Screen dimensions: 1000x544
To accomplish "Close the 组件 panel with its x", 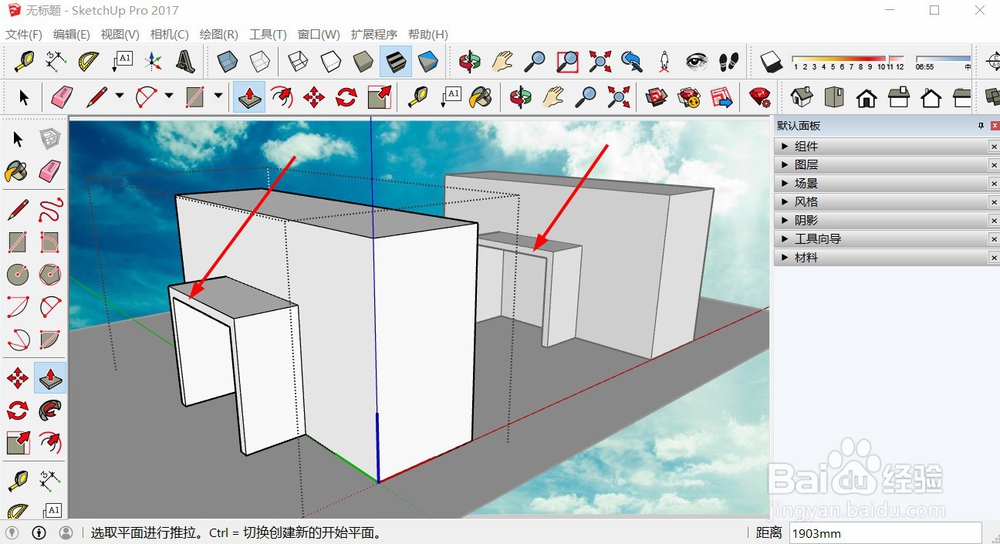I will 994,147.
